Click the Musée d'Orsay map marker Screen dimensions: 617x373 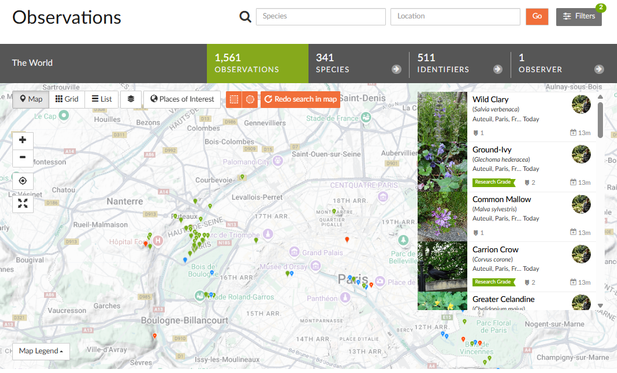[315, 267]
